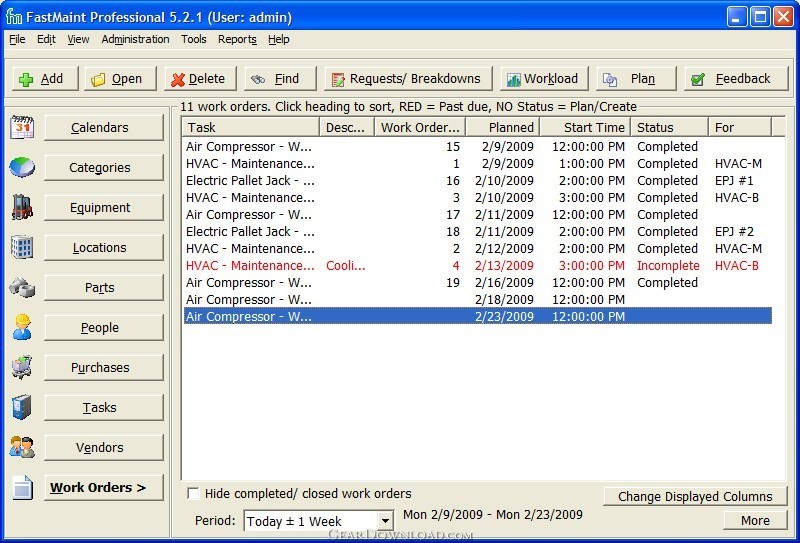
Task: Select work order 3 HVAC-B row
Action: (x=477, y=198)
